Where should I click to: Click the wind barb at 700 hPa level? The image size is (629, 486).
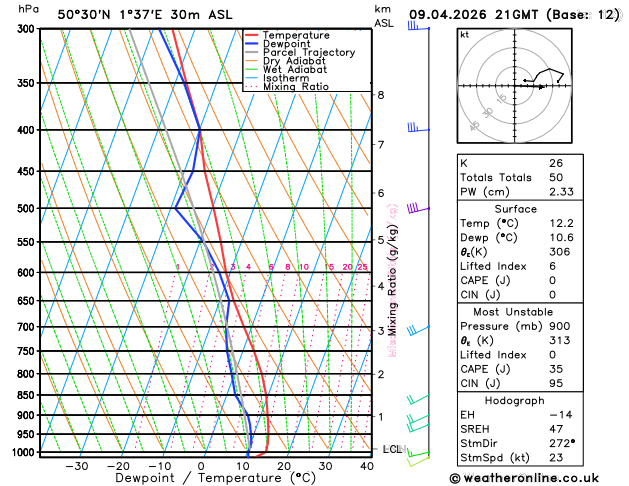coord(418,330)
